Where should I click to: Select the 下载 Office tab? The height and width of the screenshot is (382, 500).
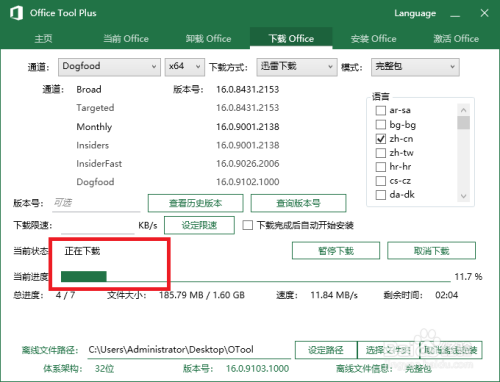(x=291, y=39)
